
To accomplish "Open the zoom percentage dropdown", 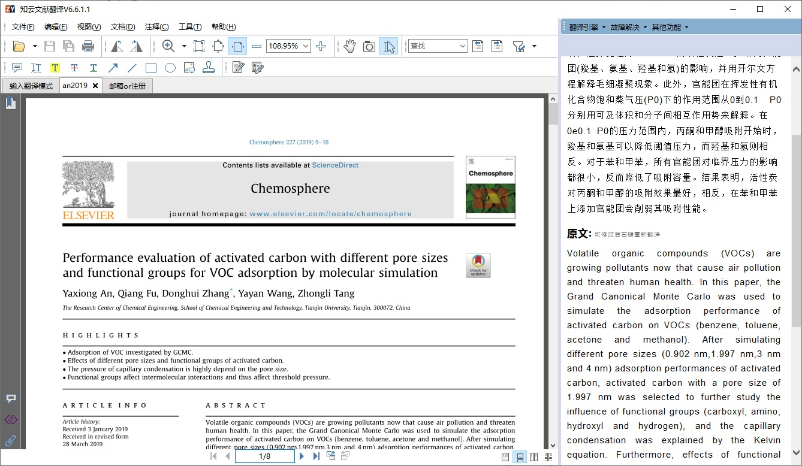I will click(x=306, y=46).
